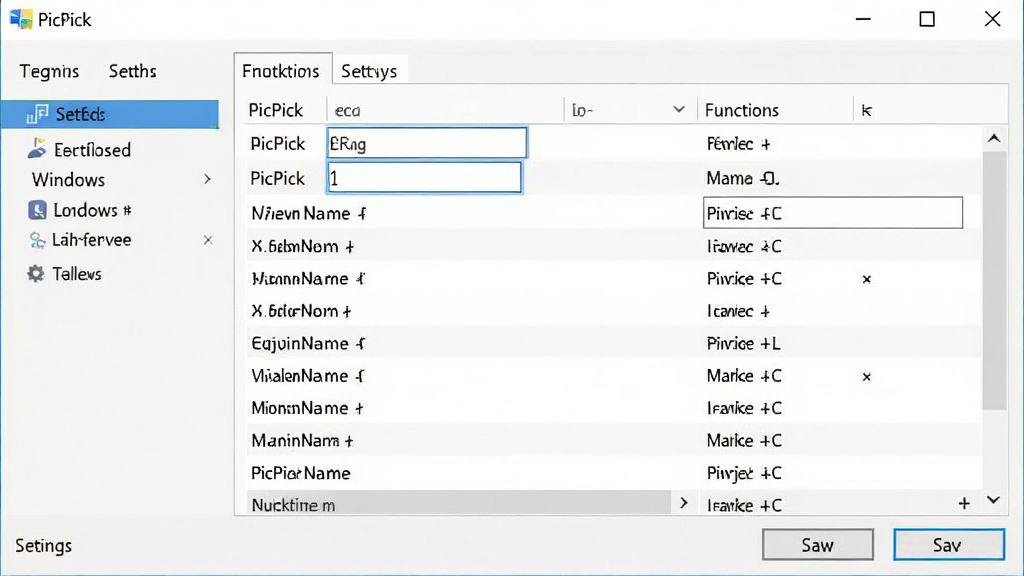
Task: Select the X.6ebmNom row
Action: (x=613, y=246)
